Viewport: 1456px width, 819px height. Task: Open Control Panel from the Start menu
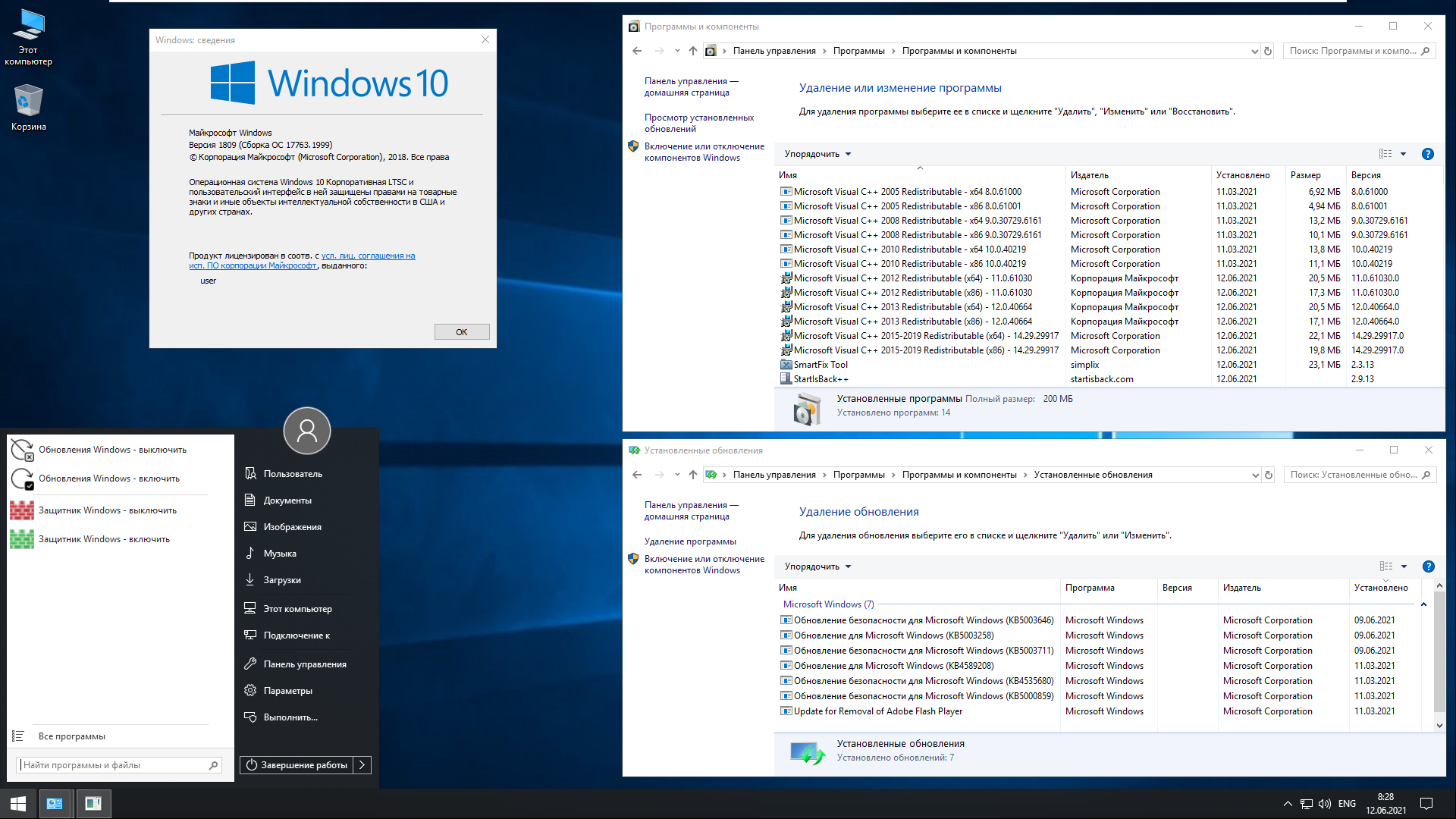tap(304, 664)
